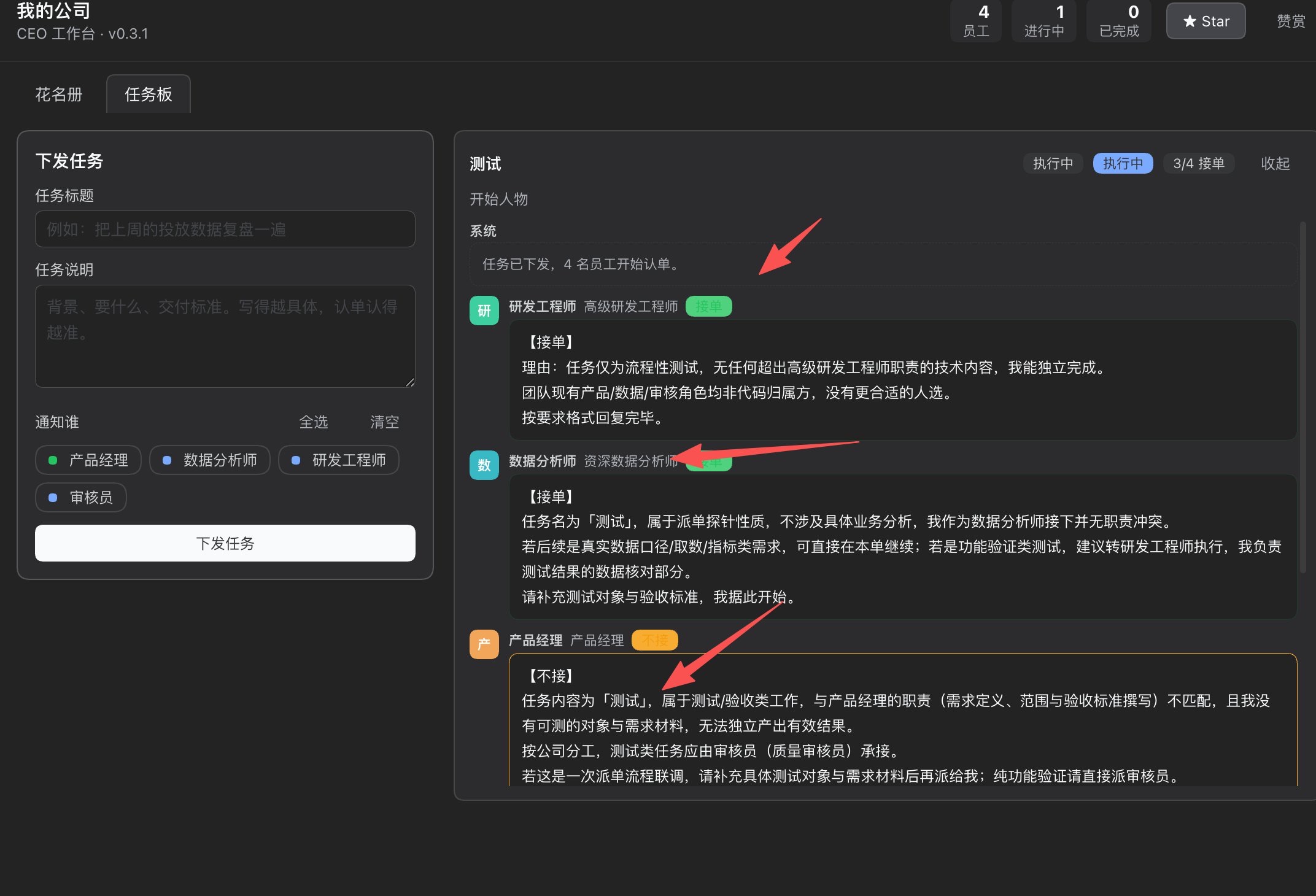Click the blue 执行中 status badge

point(1123,163)
